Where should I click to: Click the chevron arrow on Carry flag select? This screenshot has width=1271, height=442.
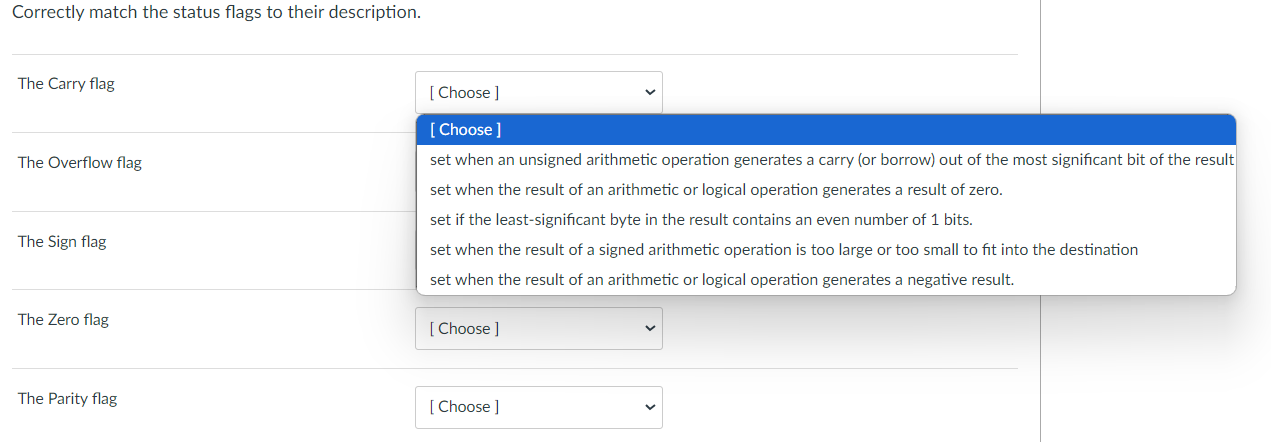[x=649, y=93]
